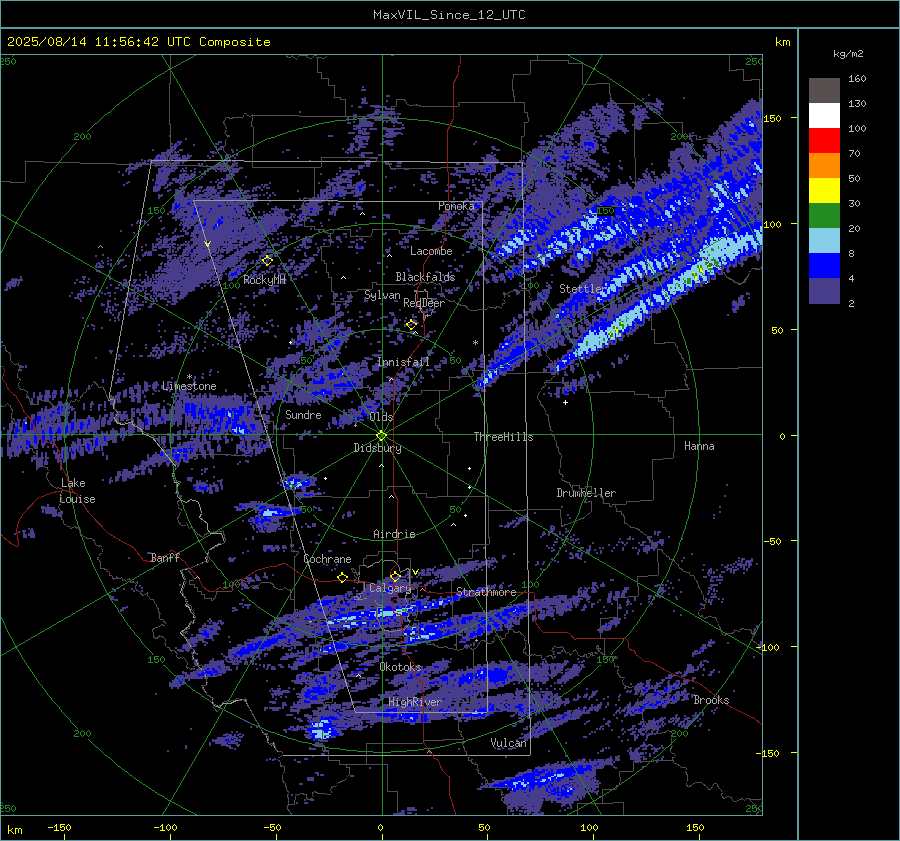
Task: Click the Airdrie city label
Action: (394, 534)
